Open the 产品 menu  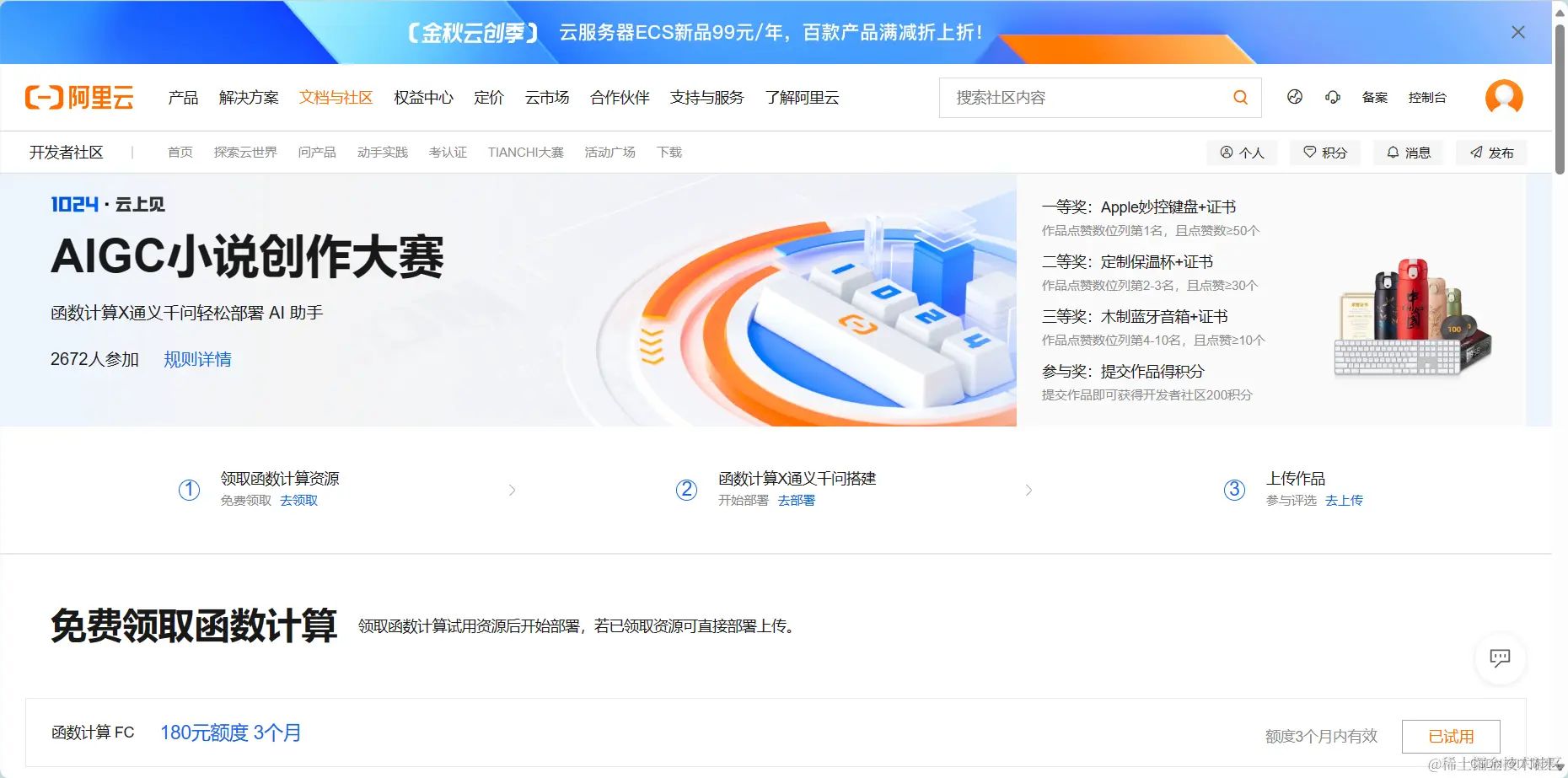pos(183,97)
